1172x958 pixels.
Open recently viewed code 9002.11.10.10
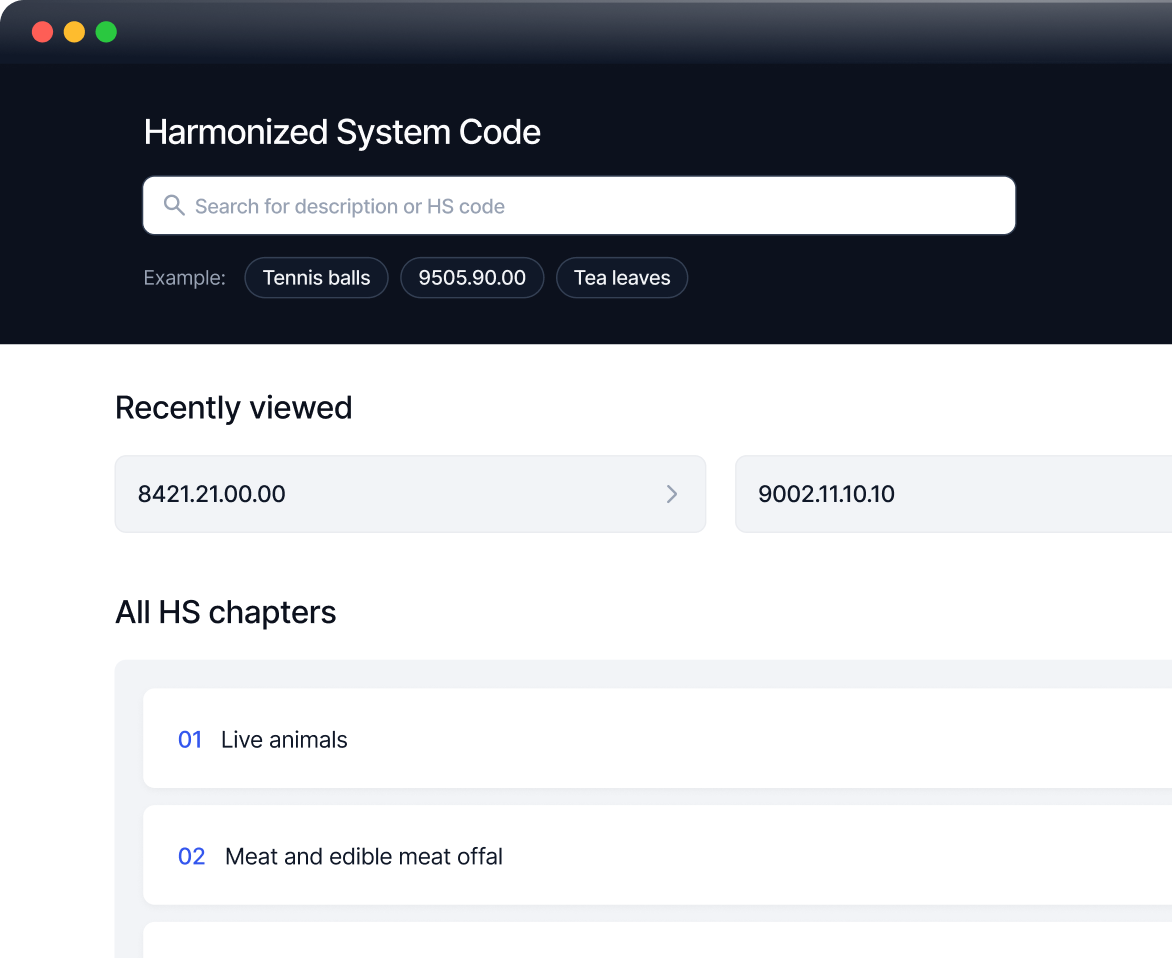click(x=954, y=494)
